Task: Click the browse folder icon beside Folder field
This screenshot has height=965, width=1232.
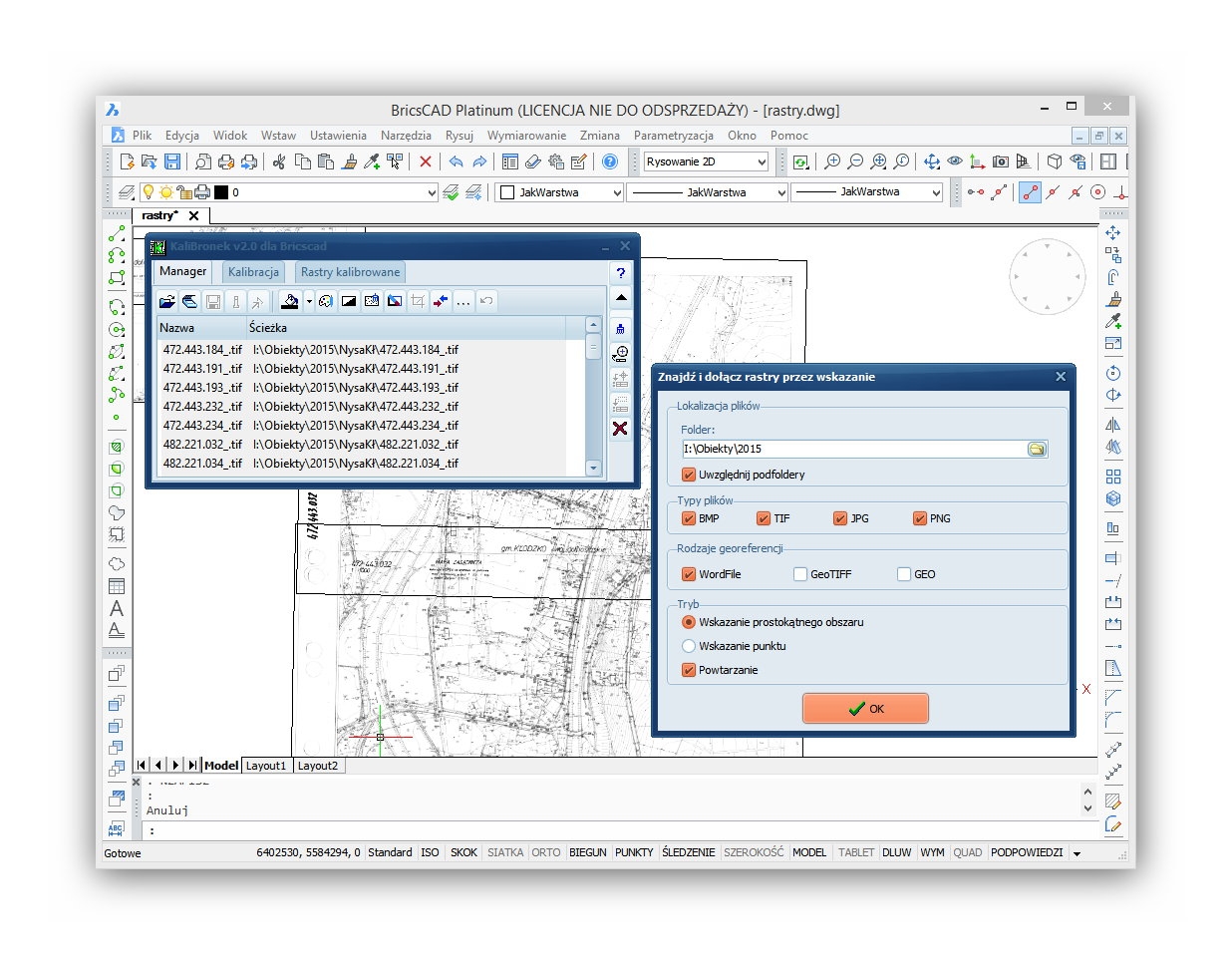Action: [x=1037, y=450]
